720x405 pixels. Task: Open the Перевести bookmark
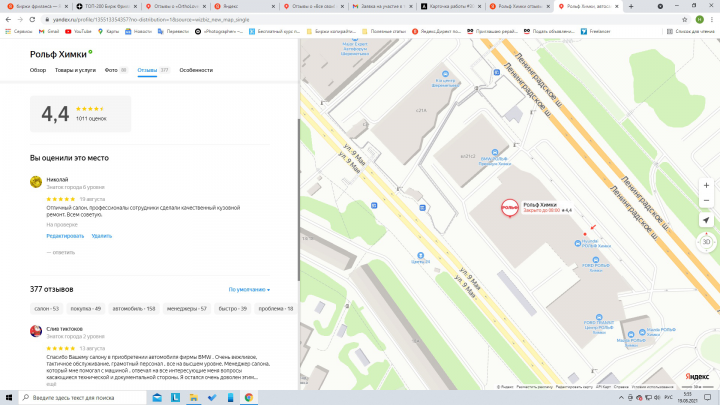click(173, 32)
